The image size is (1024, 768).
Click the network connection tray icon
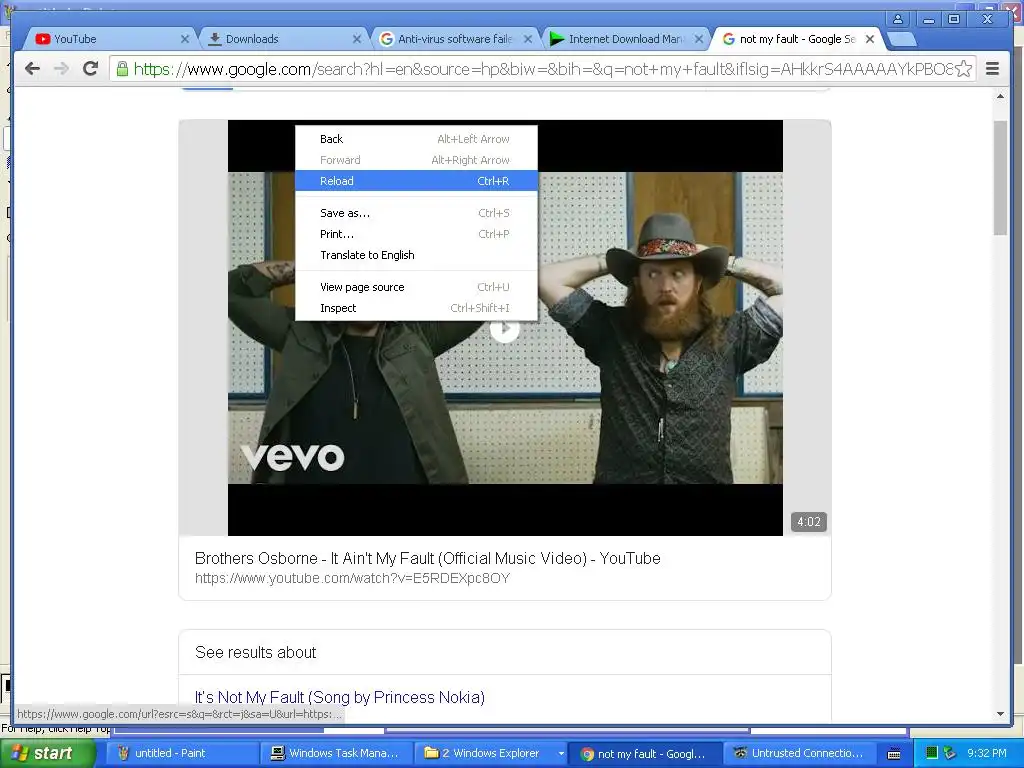pos(950,753)
